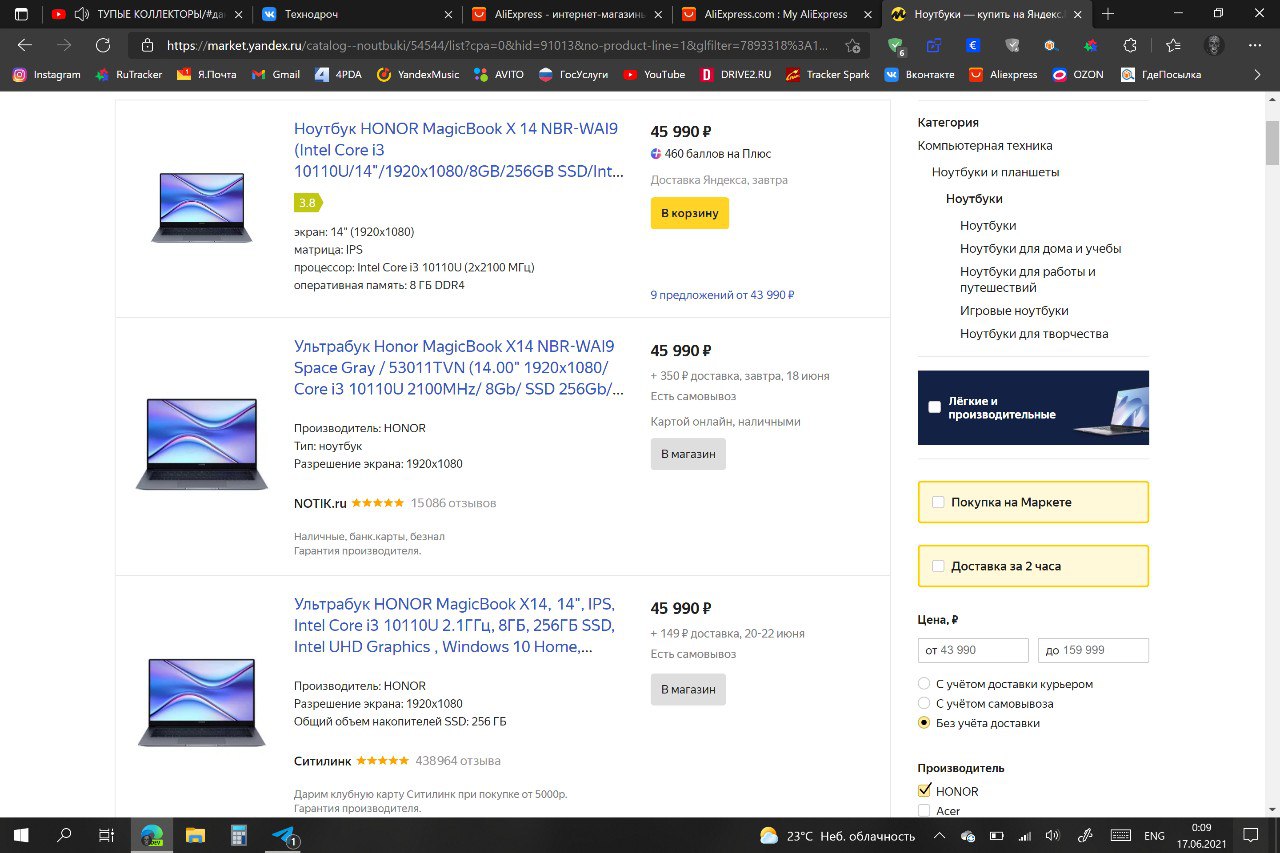Open YandexMusic bookmark
The height and width of the screenshot is (853, 1280).
[418, 74]
